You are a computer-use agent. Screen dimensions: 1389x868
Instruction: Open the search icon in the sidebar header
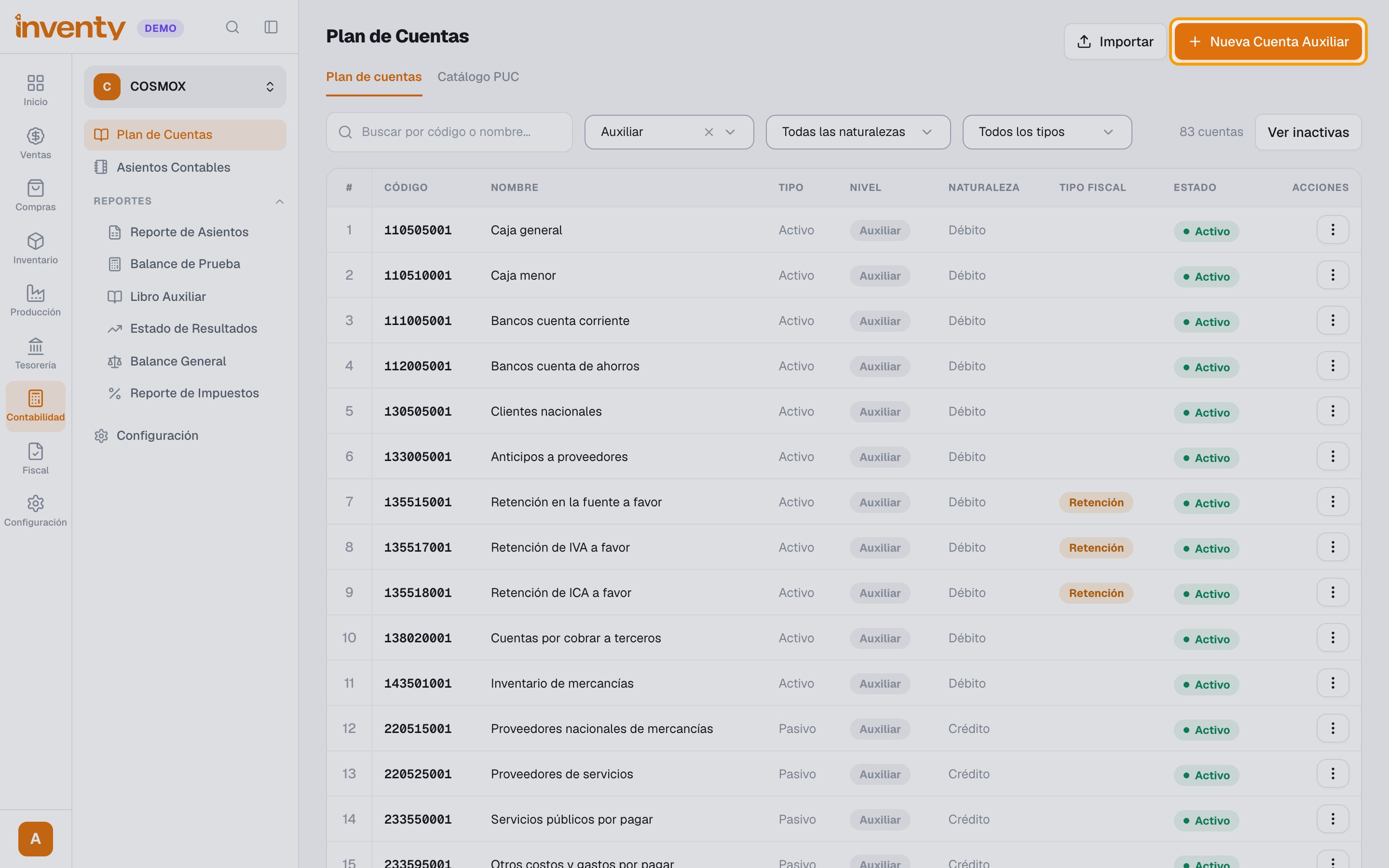point(232,27)
